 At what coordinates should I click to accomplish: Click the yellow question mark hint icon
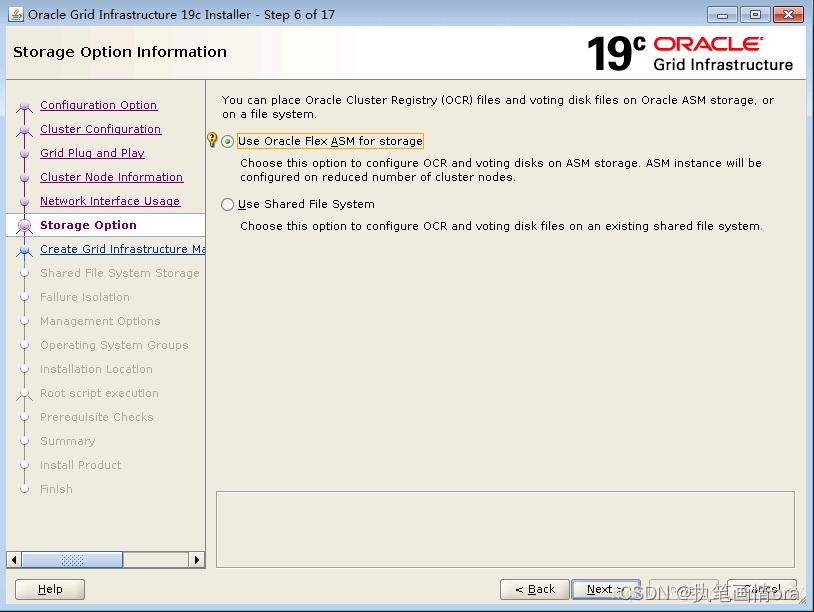(212, 141)
